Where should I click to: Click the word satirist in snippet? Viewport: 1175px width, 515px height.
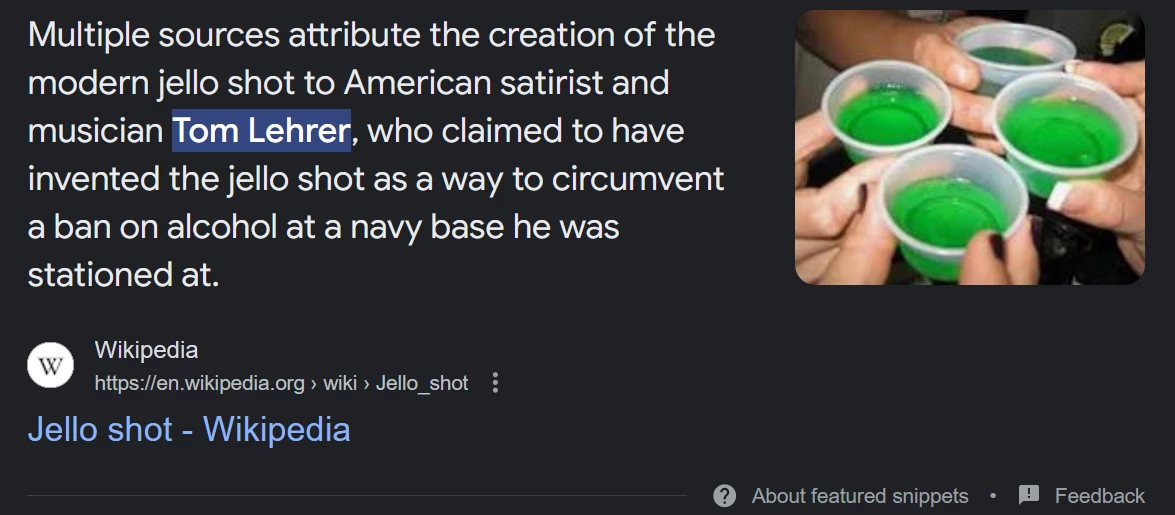point(552,82)
